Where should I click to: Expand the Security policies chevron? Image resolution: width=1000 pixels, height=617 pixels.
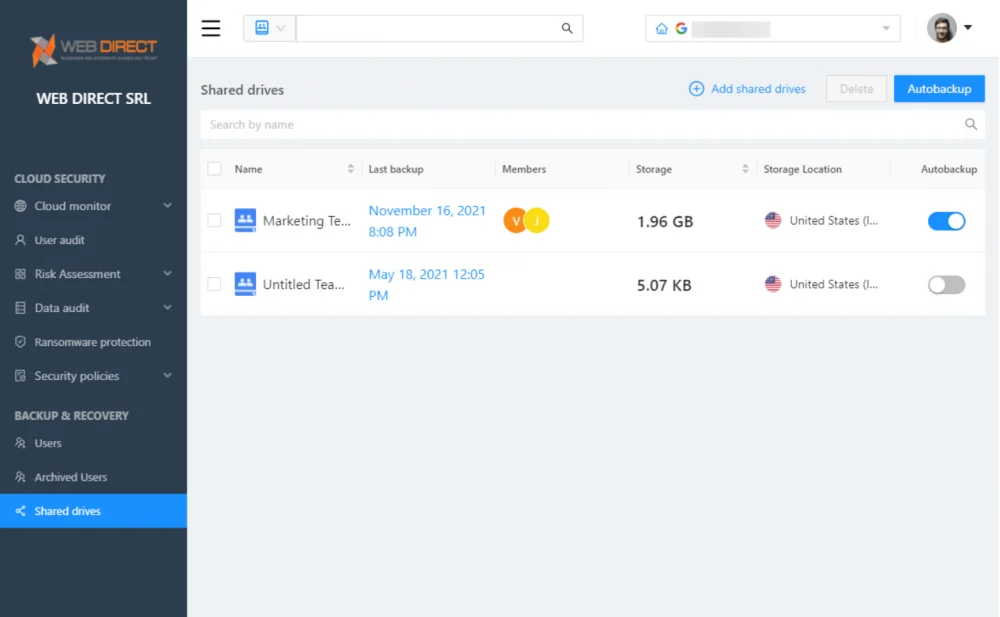point(167,375)
